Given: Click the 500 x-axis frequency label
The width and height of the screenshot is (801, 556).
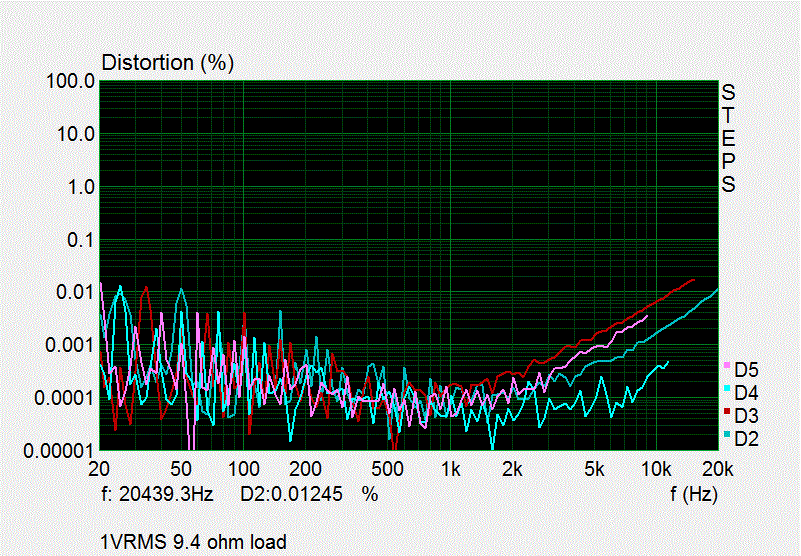Looking at the screenshot, I should click(x=387, y=469).
